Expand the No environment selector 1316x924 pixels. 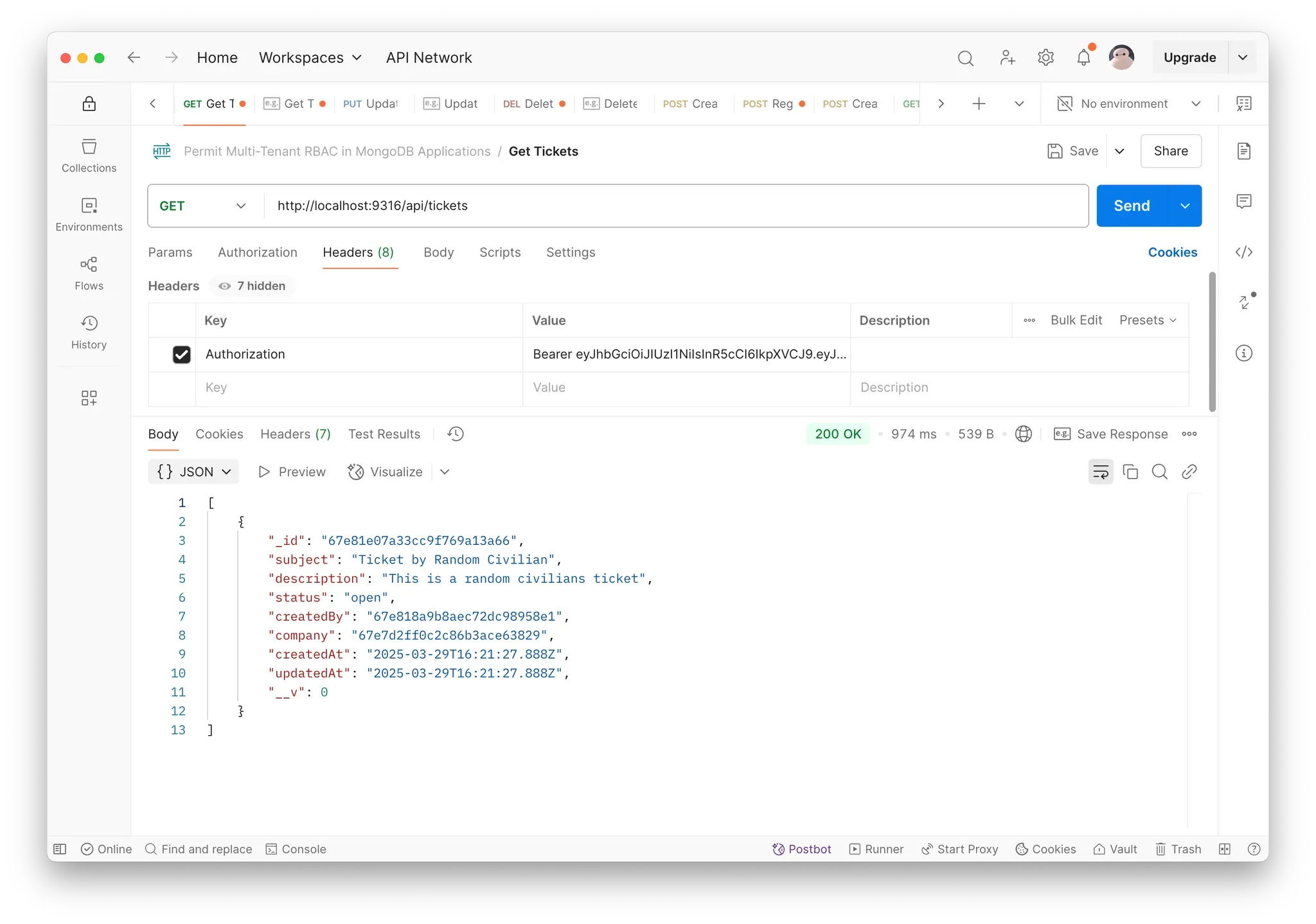1129,103
